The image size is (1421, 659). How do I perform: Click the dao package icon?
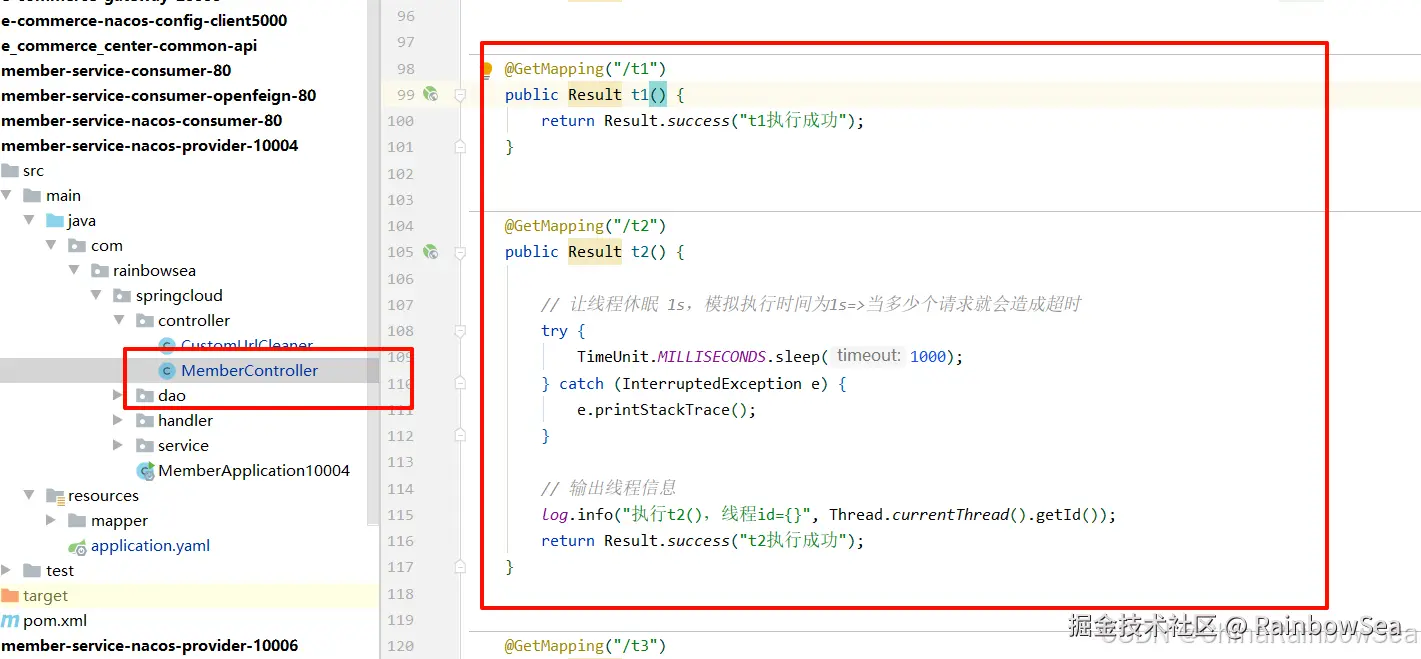click(145, 396)
